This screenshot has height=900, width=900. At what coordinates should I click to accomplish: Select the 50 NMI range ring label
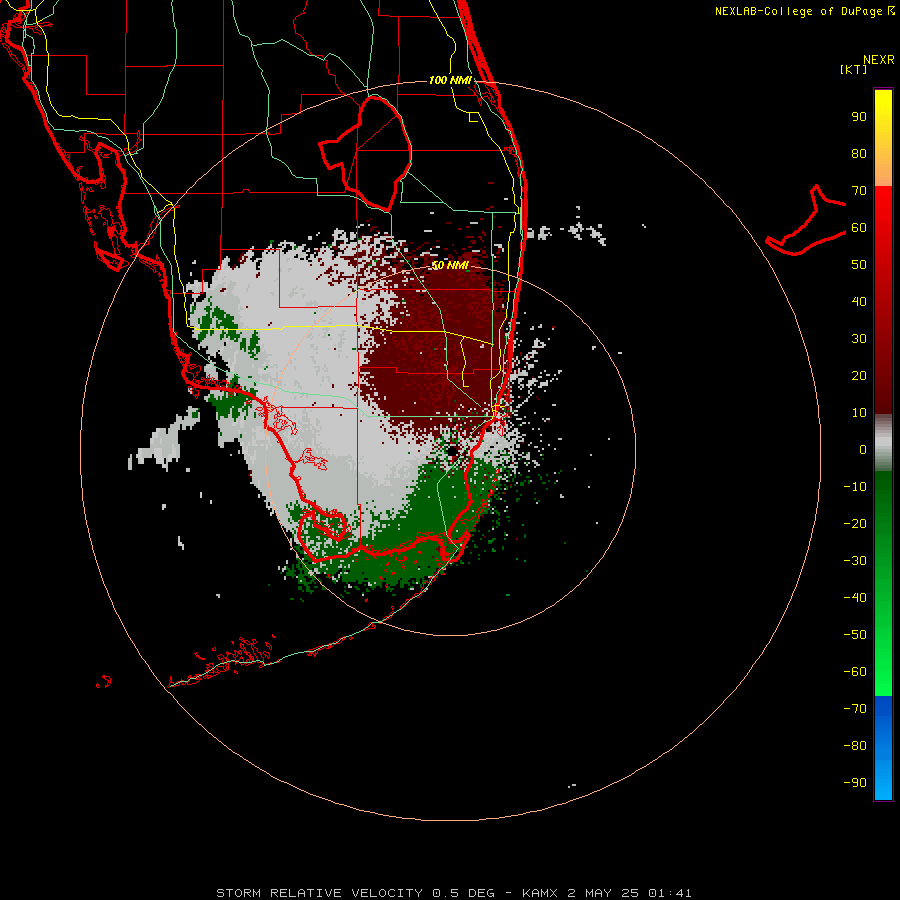[450, 265]
